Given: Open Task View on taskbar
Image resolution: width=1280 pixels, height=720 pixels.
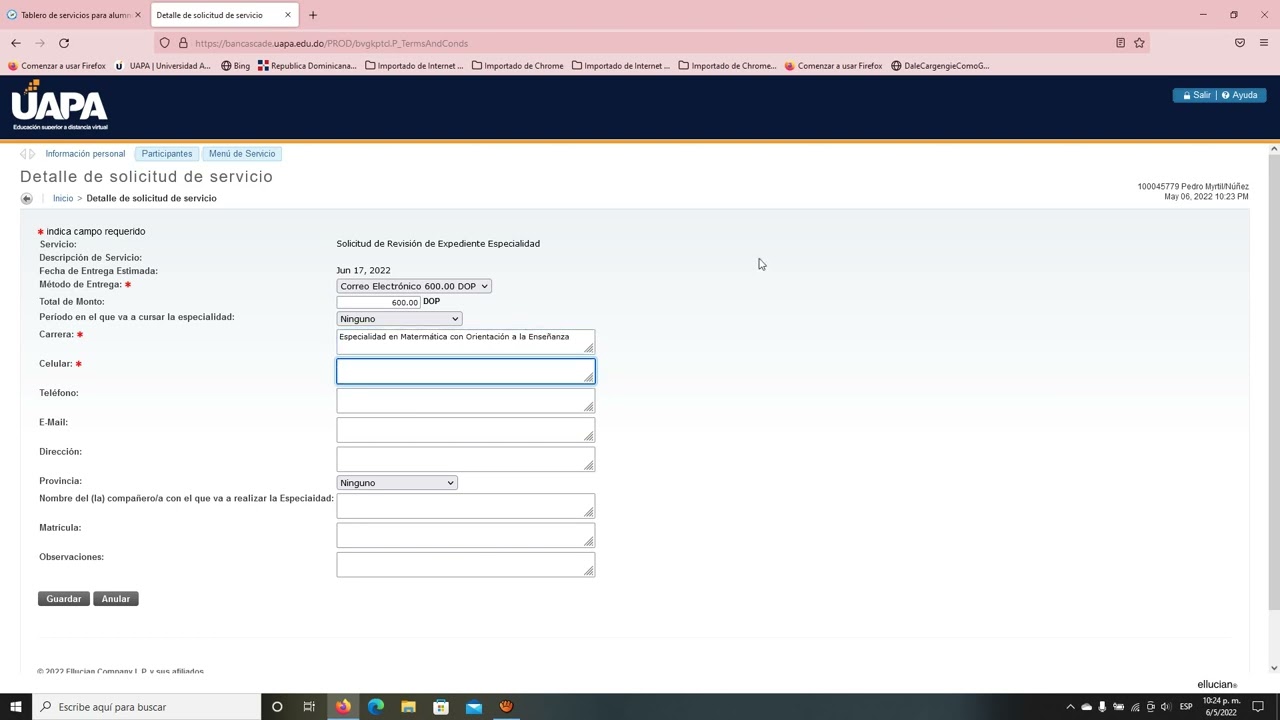Looking at the screenshot, I should (309, 707).
